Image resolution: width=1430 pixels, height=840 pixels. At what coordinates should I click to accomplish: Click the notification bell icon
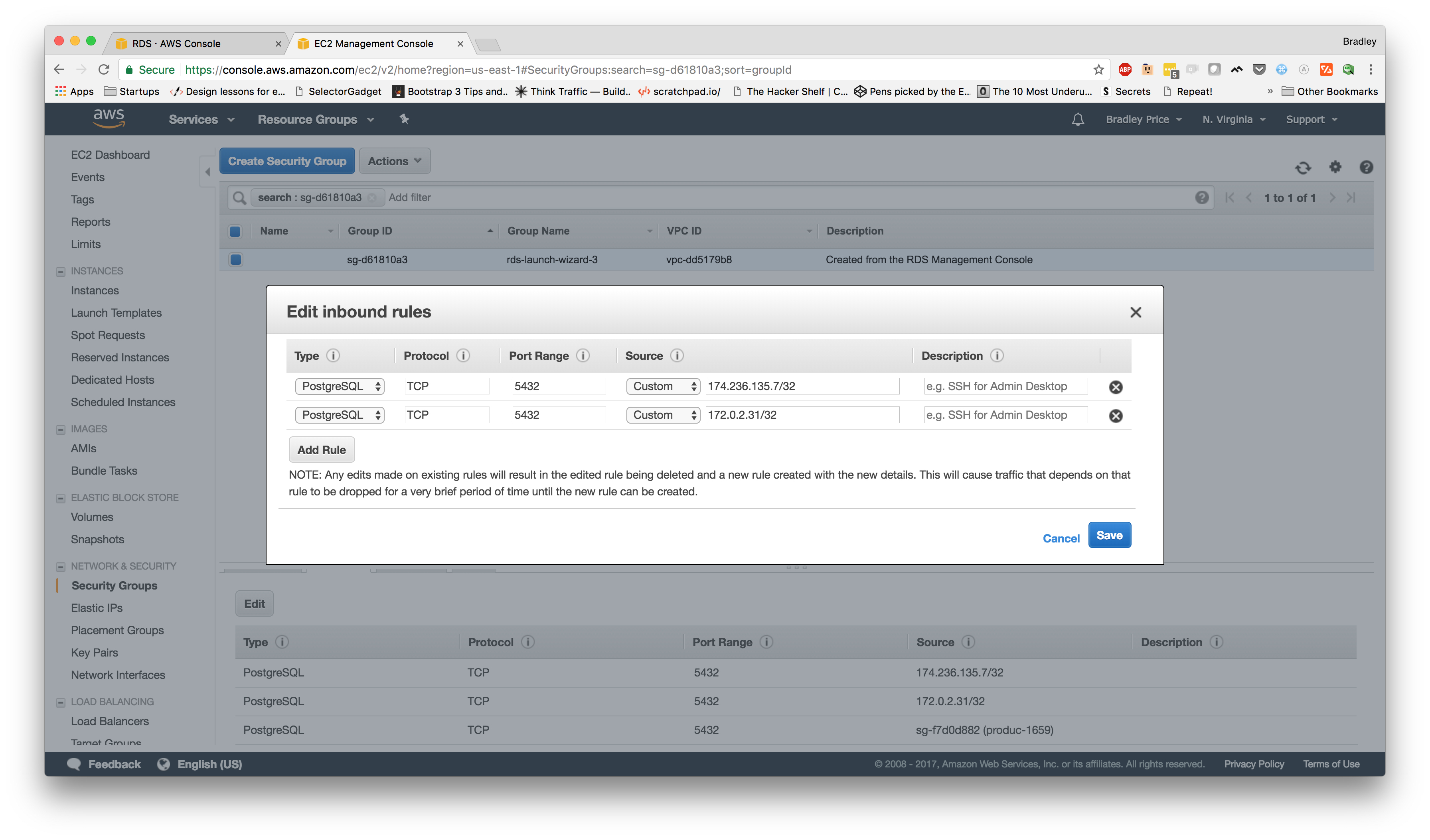[1078, 119]
